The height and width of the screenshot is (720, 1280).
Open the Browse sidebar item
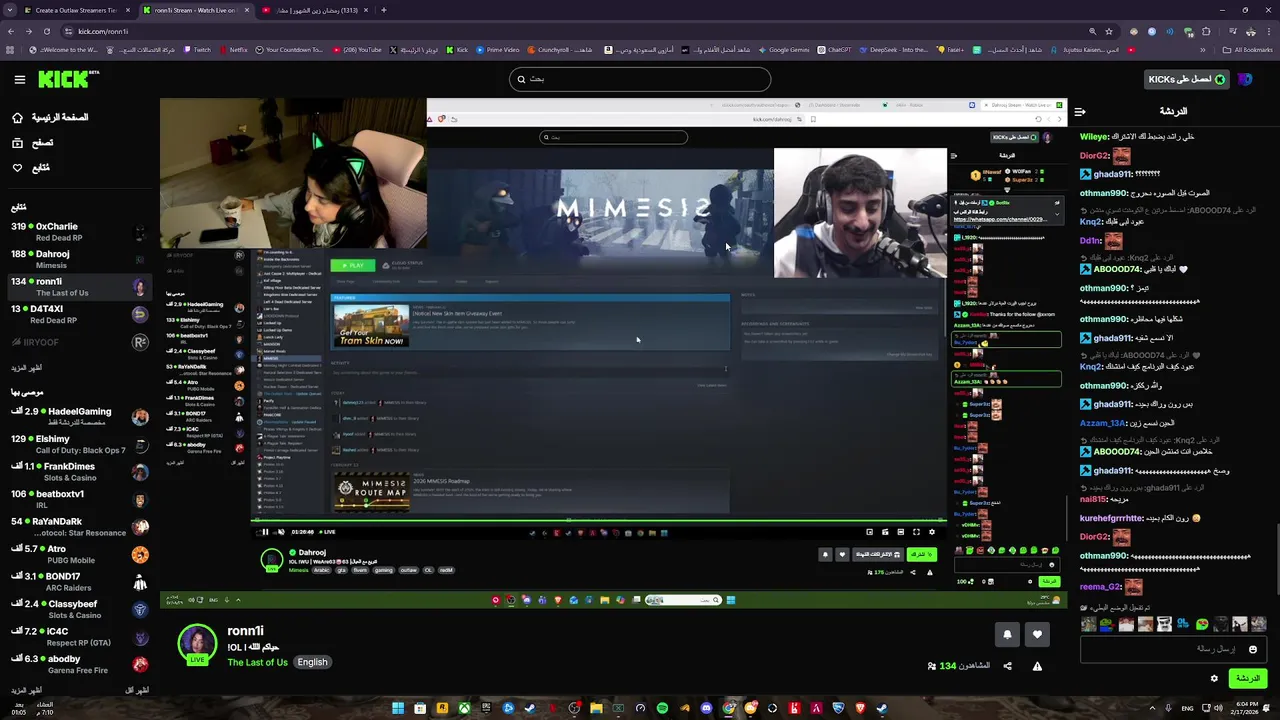(x=32, y=143)
